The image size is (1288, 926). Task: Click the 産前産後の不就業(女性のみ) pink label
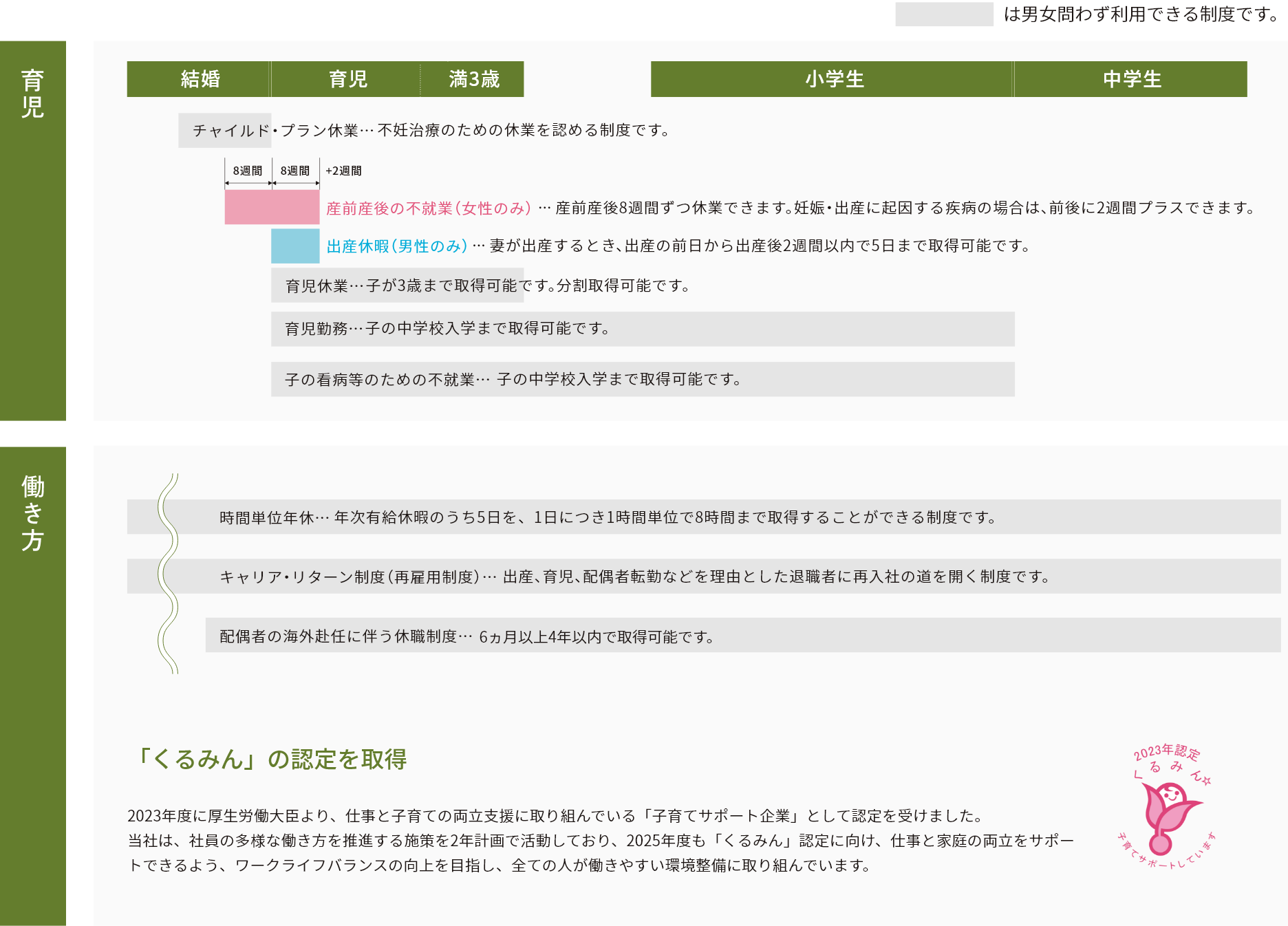[428, 208]
